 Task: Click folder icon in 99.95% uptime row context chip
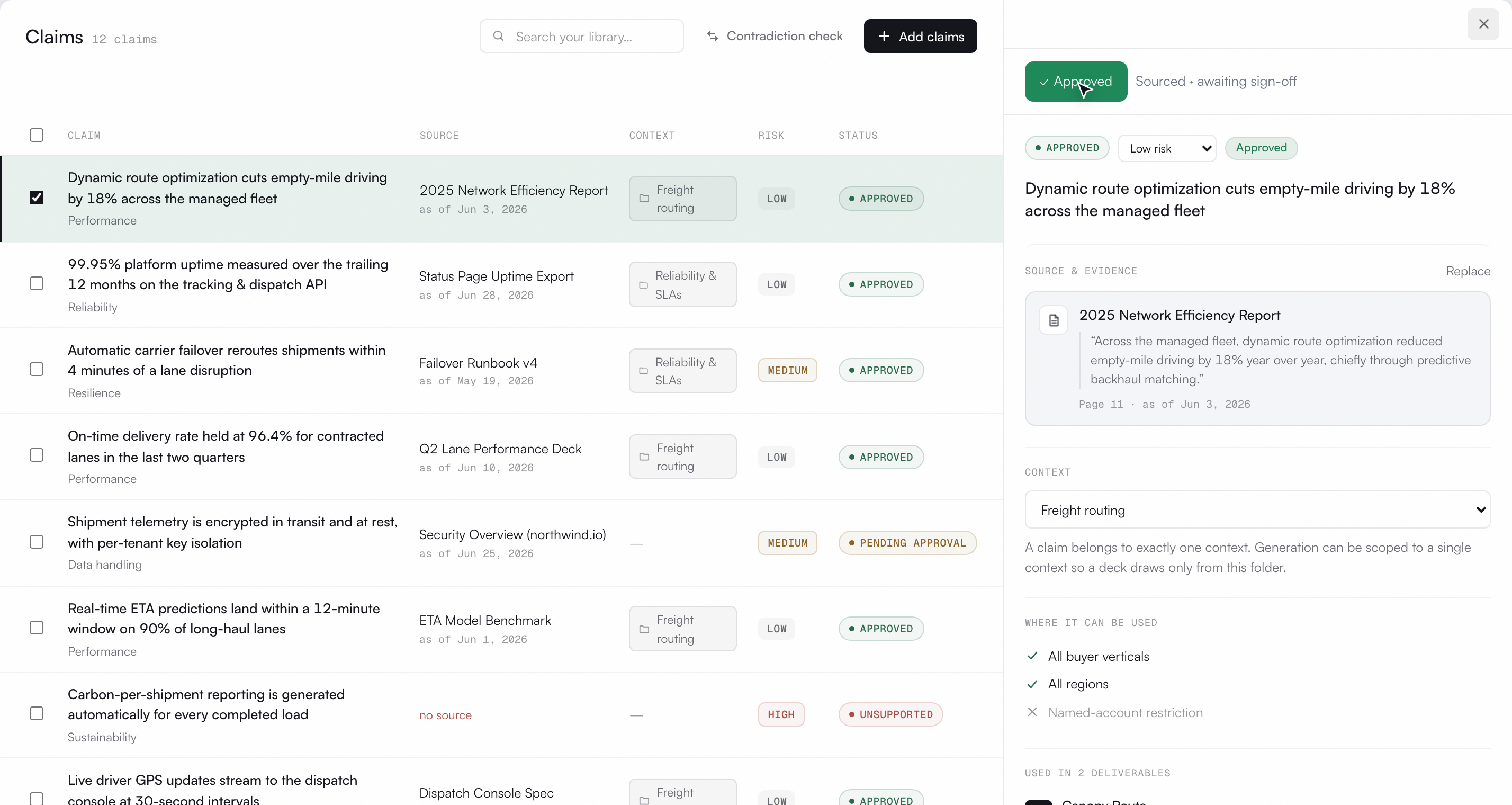[643, 285]
